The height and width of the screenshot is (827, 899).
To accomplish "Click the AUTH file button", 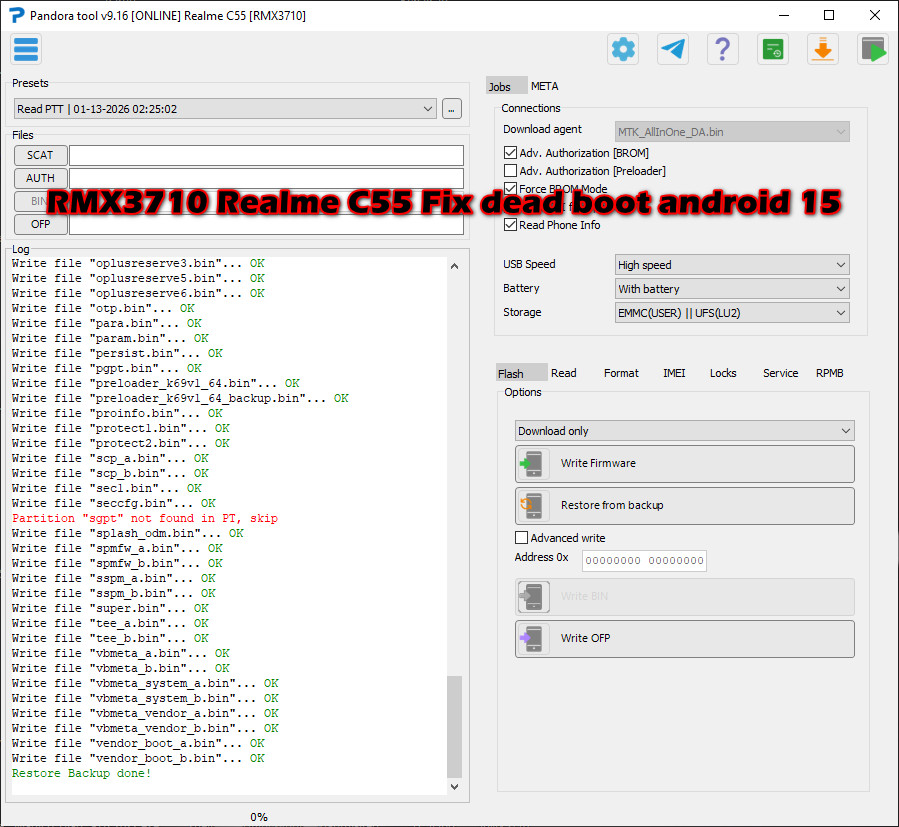I will click(x=40, y=178).
